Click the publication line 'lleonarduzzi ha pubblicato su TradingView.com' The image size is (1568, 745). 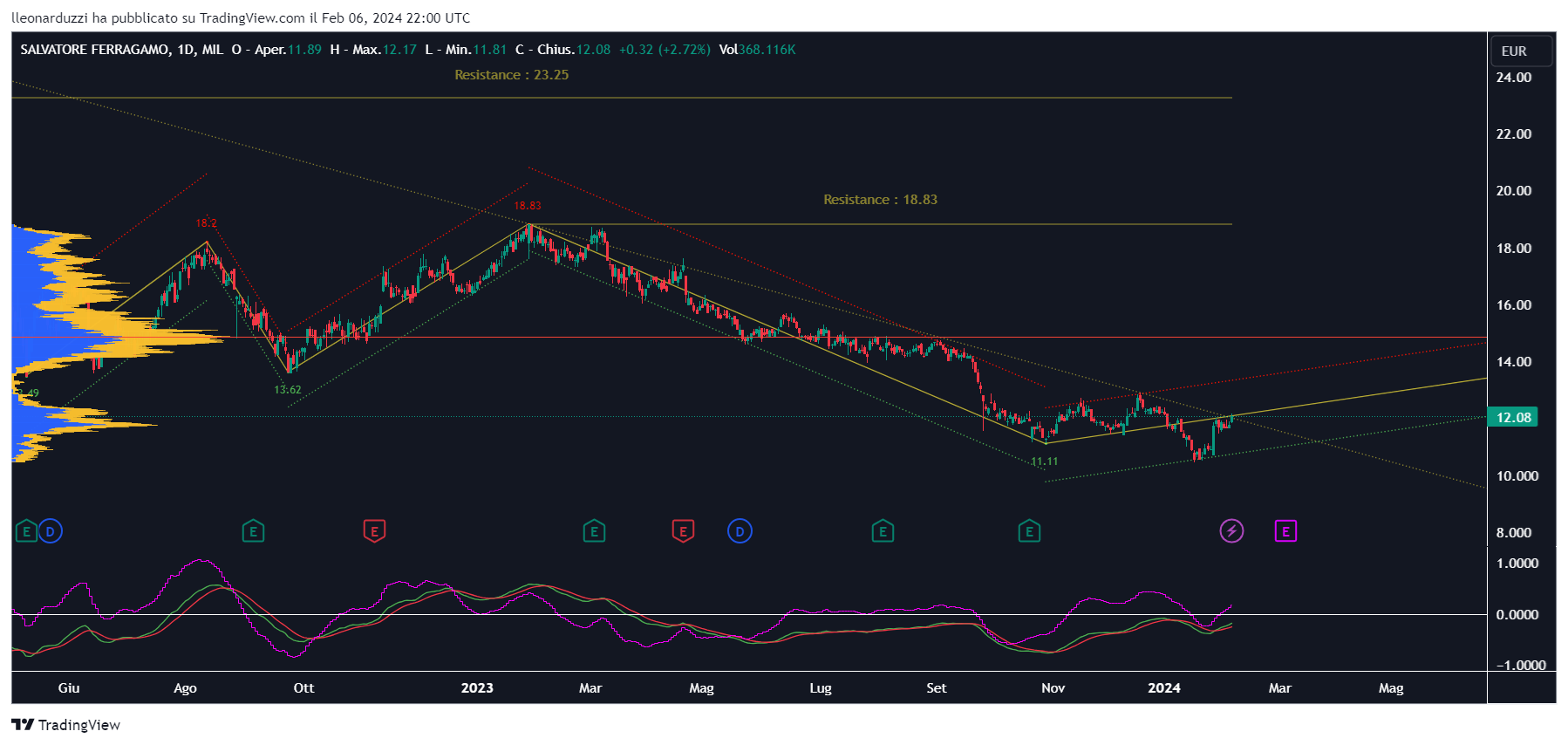tap(159, 17)
